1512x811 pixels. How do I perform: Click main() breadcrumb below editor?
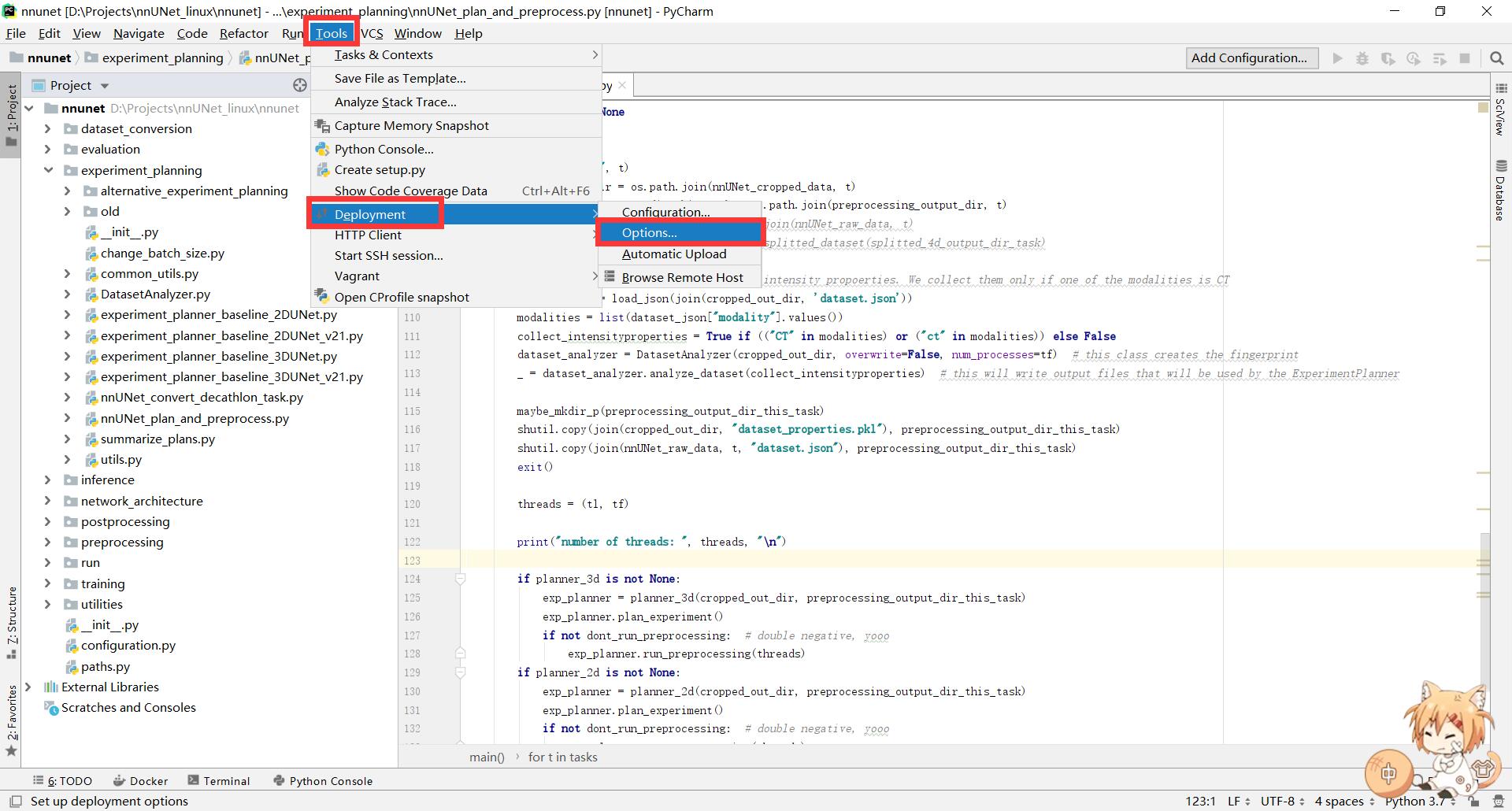tap(487, 757)
